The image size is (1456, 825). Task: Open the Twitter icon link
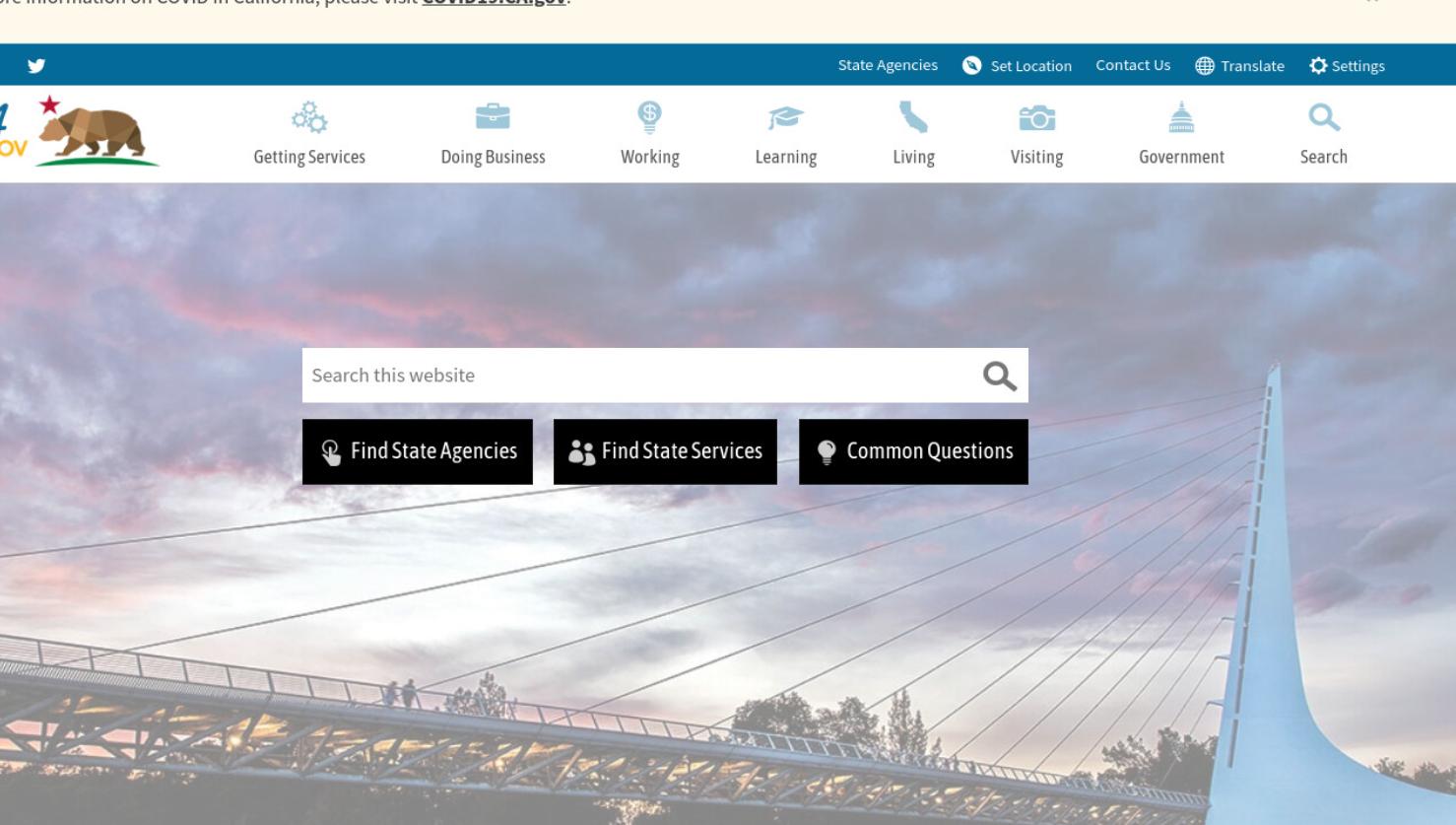(36, 66)
